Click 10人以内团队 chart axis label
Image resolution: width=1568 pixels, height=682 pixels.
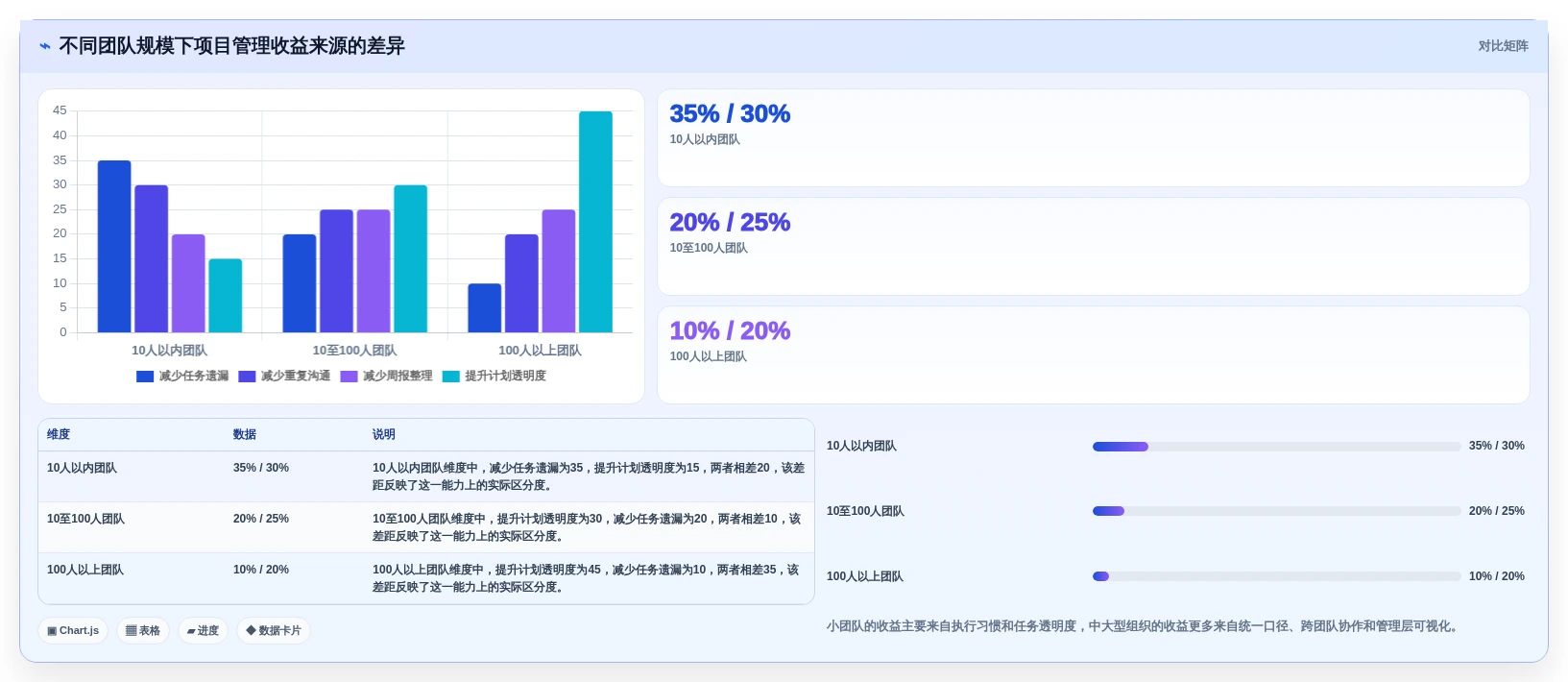pos(169,351)
